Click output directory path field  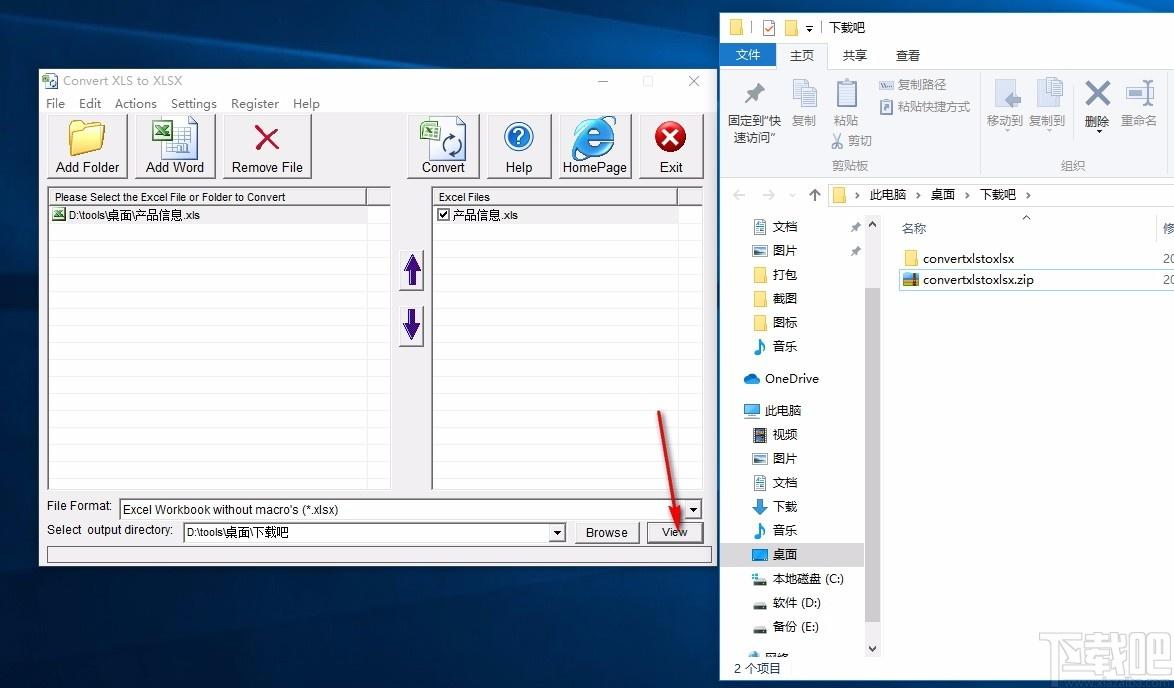(x=367, y=532)
